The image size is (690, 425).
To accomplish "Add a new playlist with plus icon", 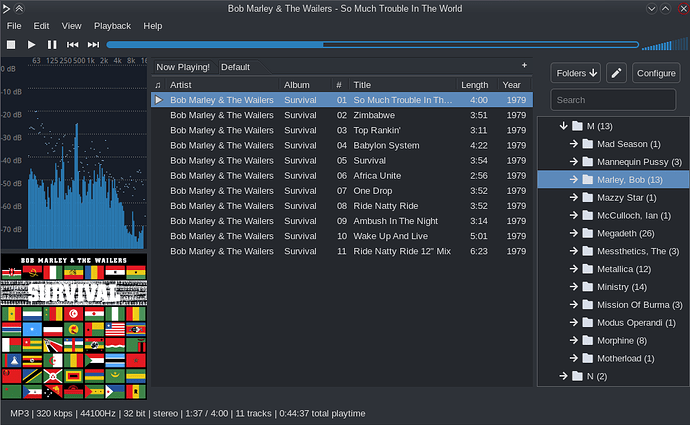I will click(524, 65).
